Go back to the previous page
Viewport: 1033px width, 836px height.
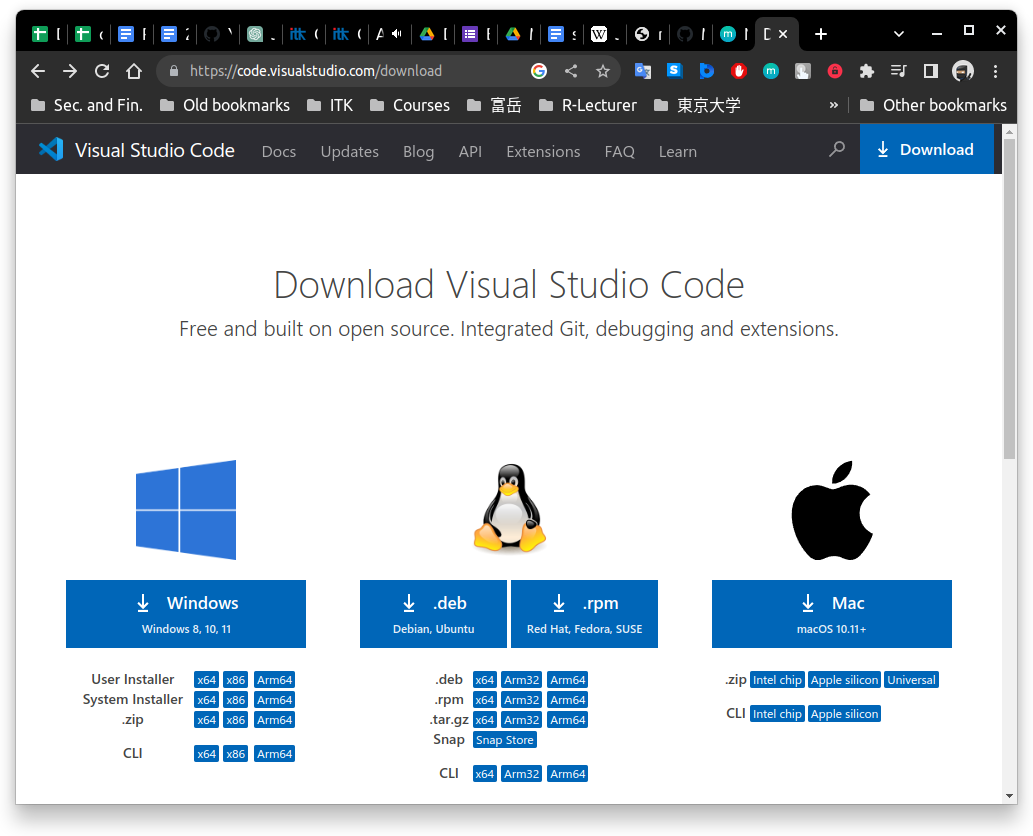coord(38,71)
